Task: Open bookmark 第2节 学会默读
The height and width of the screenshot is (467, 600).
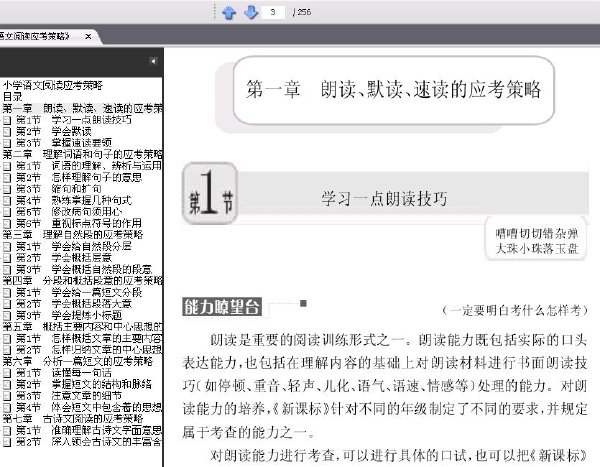Action: [54, 131]
